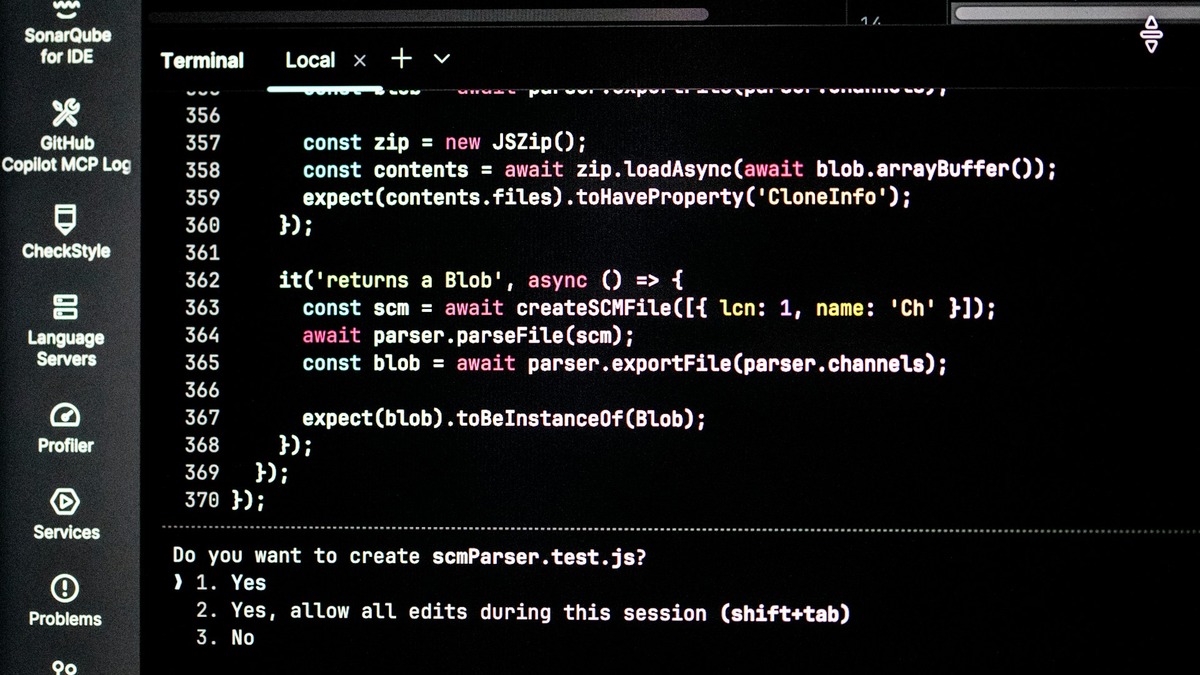This screenshot has height=675, width=1200.
Task: Select the Local terminal tab
Action: 310,60
